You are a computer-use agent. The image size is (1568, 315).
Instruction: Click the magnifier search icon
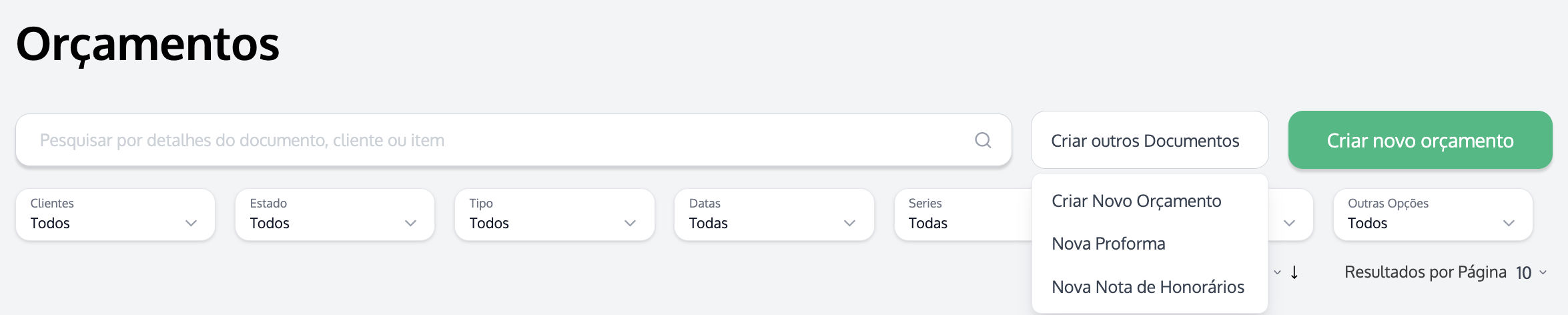pyautogui.click(x=983, y=140)
